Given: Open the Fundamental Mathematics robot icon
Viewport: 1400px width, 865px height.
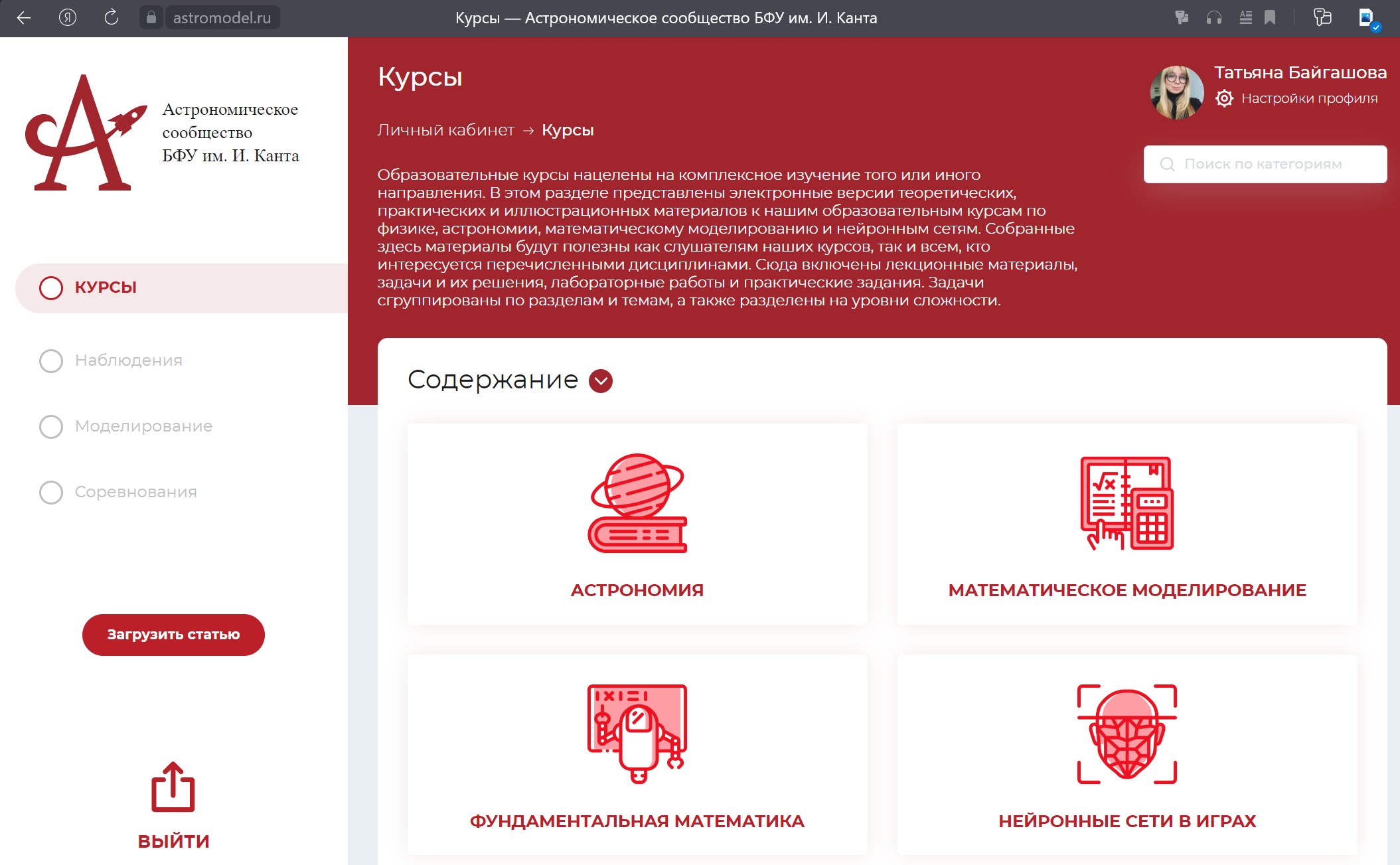Looking at the screenshot, I should tap(637, 734).
